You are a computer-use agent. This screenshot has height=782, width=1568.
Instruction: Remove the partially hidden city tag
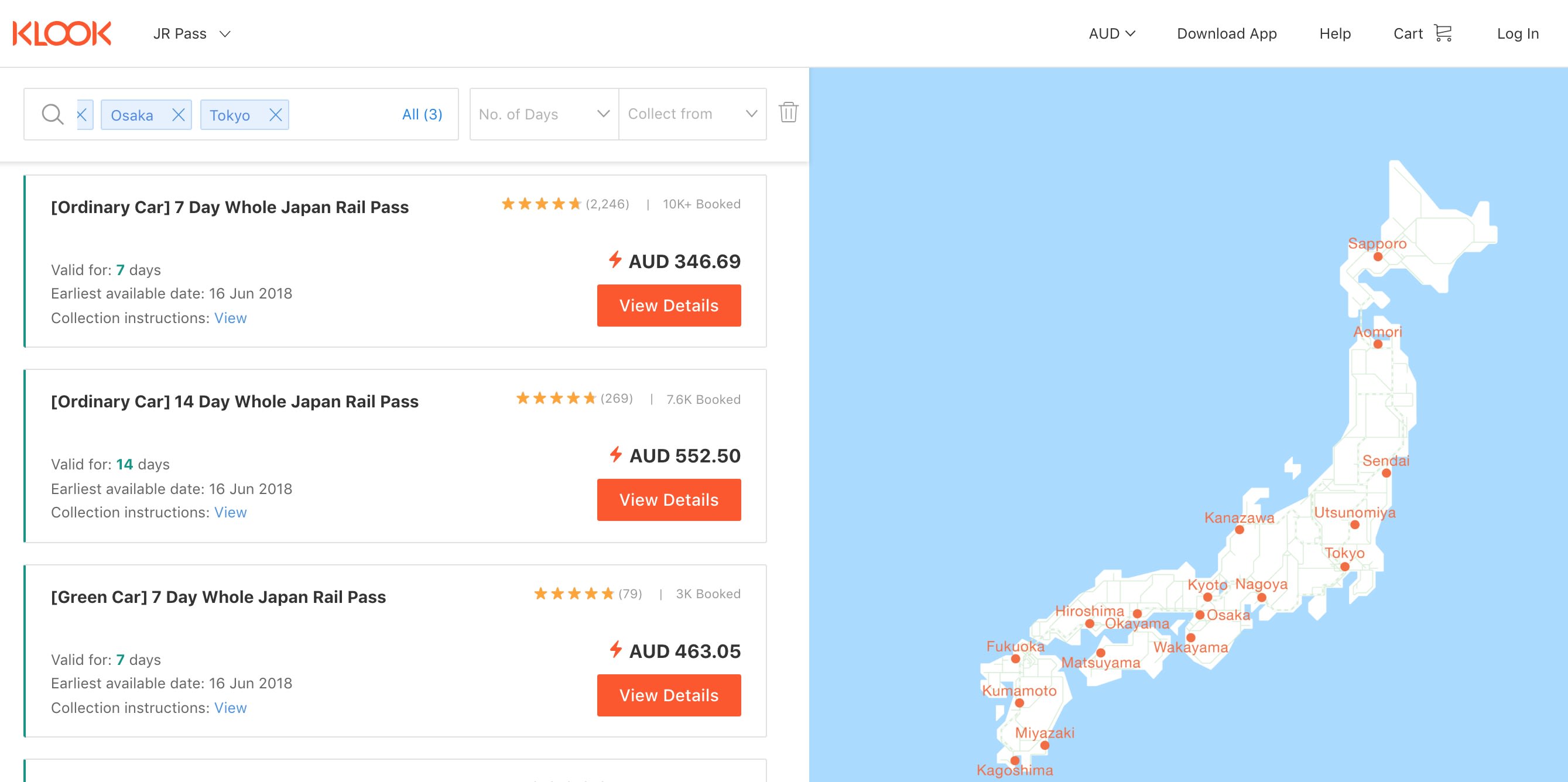coord(81,114)
